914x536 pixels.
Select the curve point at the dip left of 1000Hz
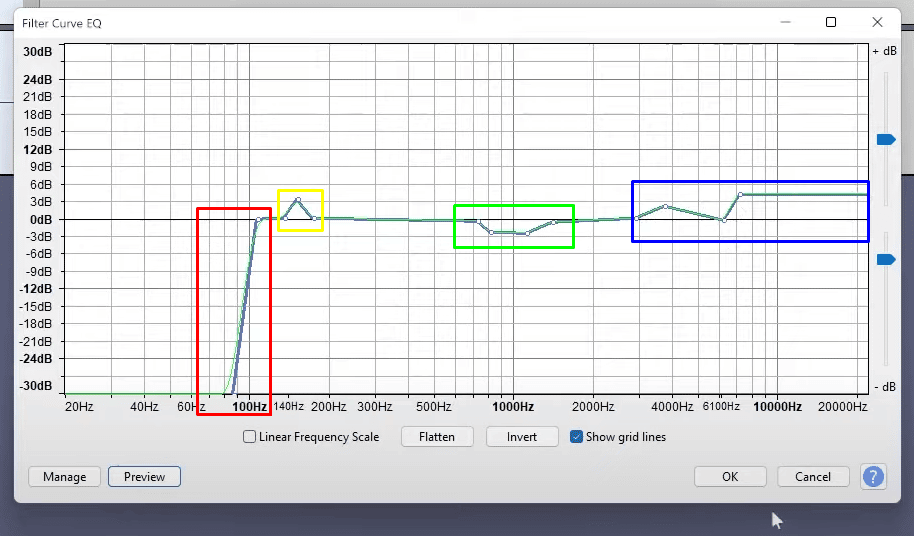(x=491, y=232)
